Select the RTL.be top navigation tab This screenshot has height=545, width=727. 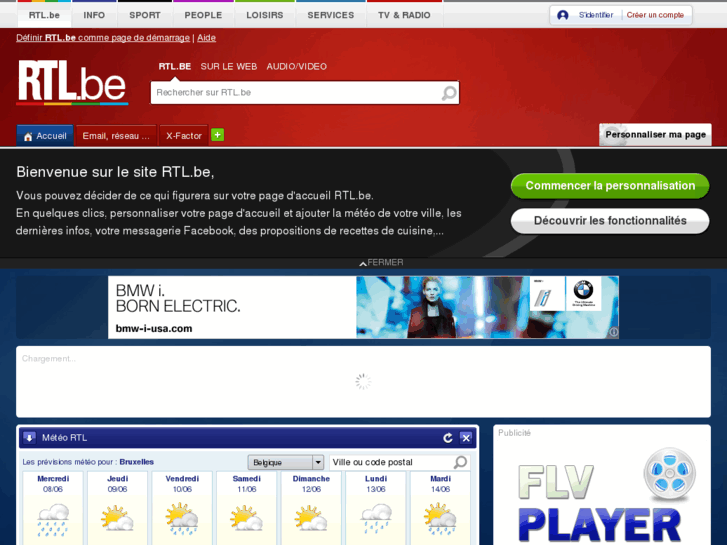point(44,15)
